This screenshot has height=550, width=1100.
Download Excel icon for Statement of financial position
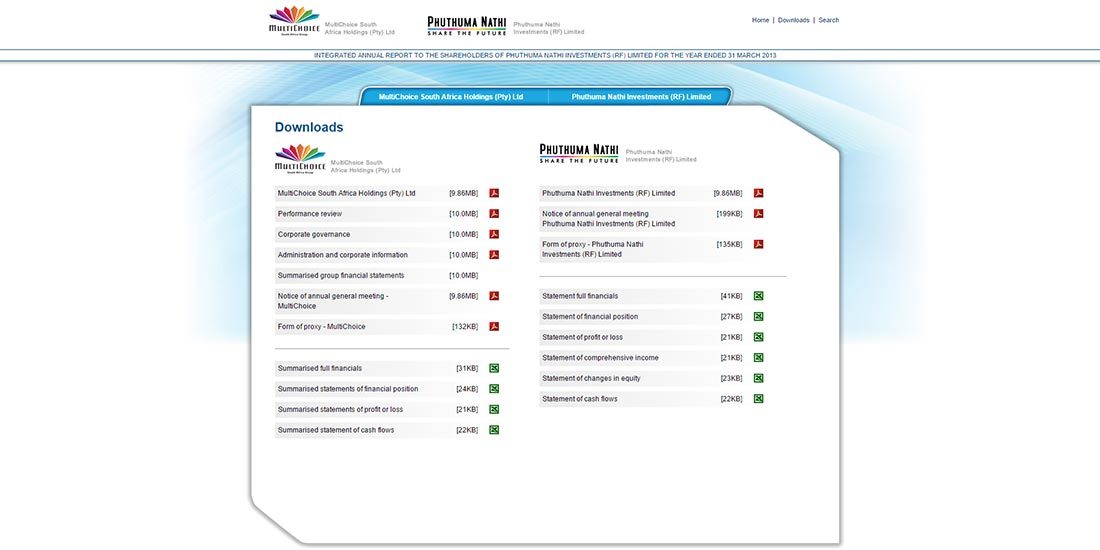758,316
